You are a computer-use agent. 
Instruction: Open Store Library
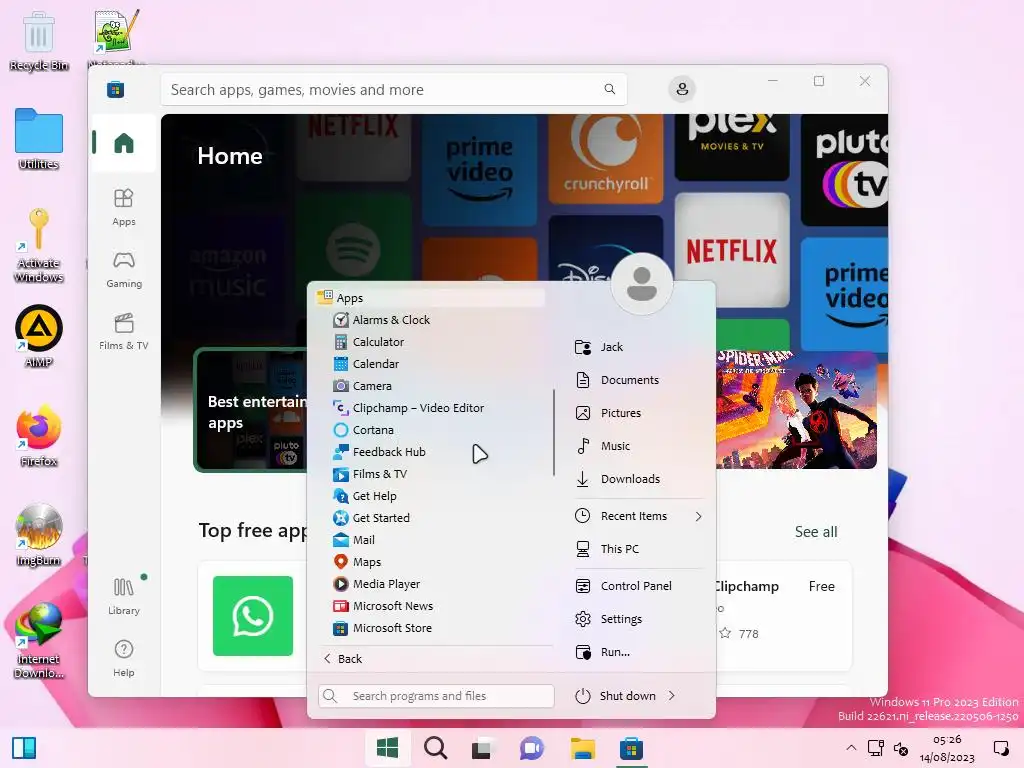pos(123,596)
